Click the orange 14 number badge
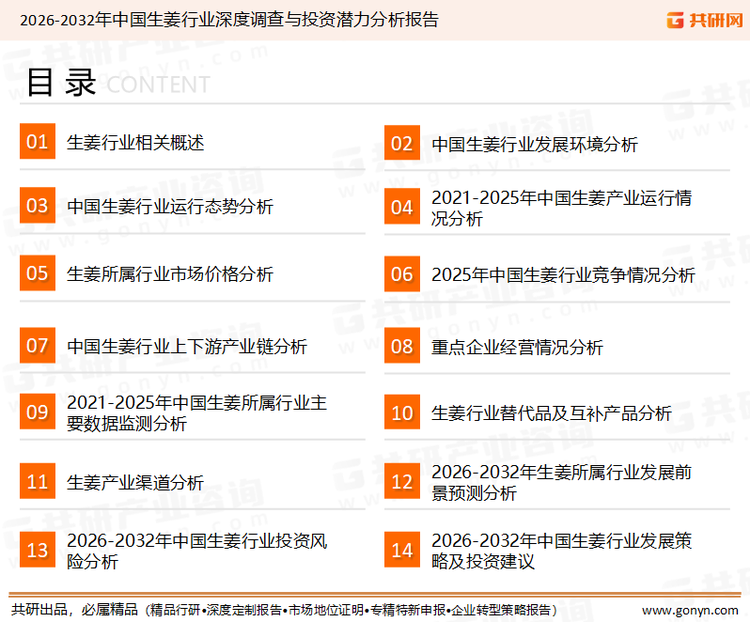750x622 pixels. pos(402,550)
